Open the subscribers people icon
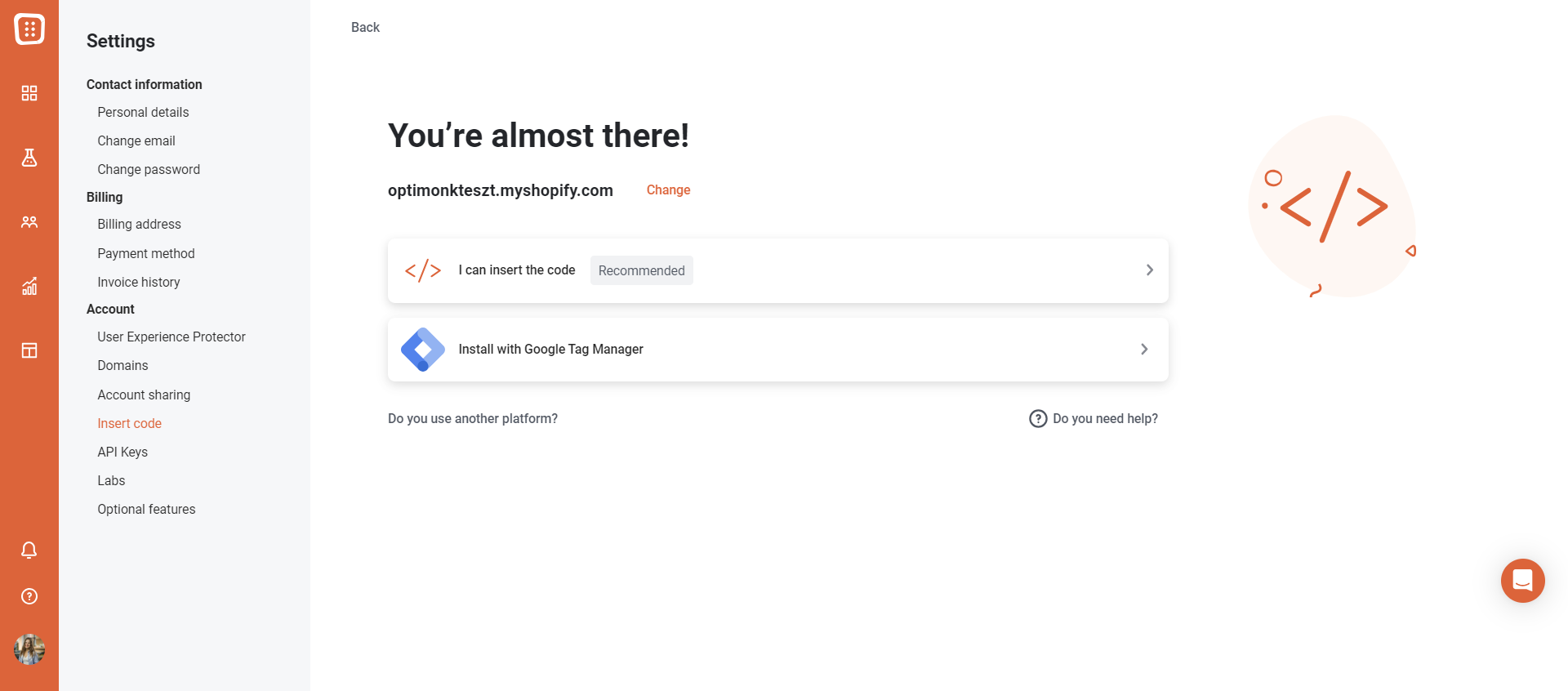The image size is (1568, 691). 29,222
